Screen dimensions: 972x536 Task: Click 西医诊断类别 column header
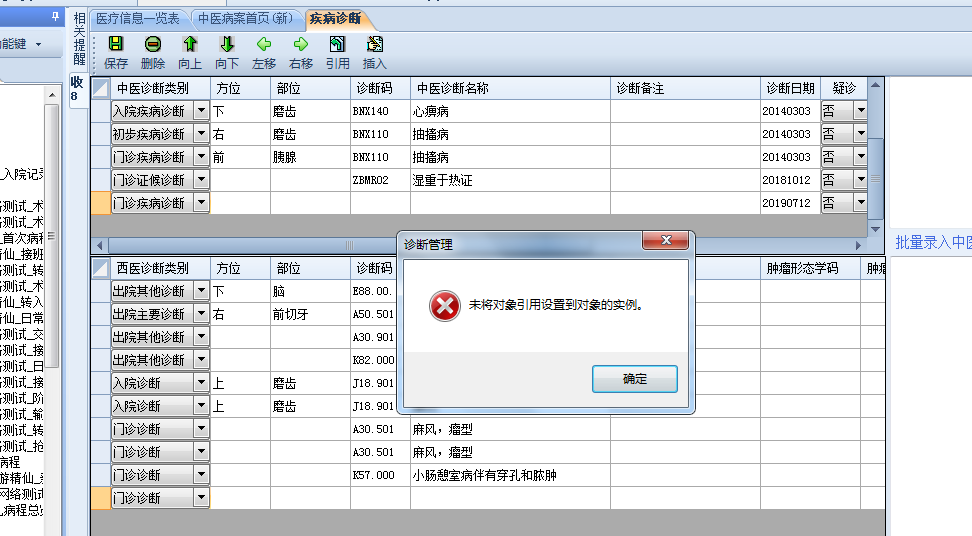point(161,268)
